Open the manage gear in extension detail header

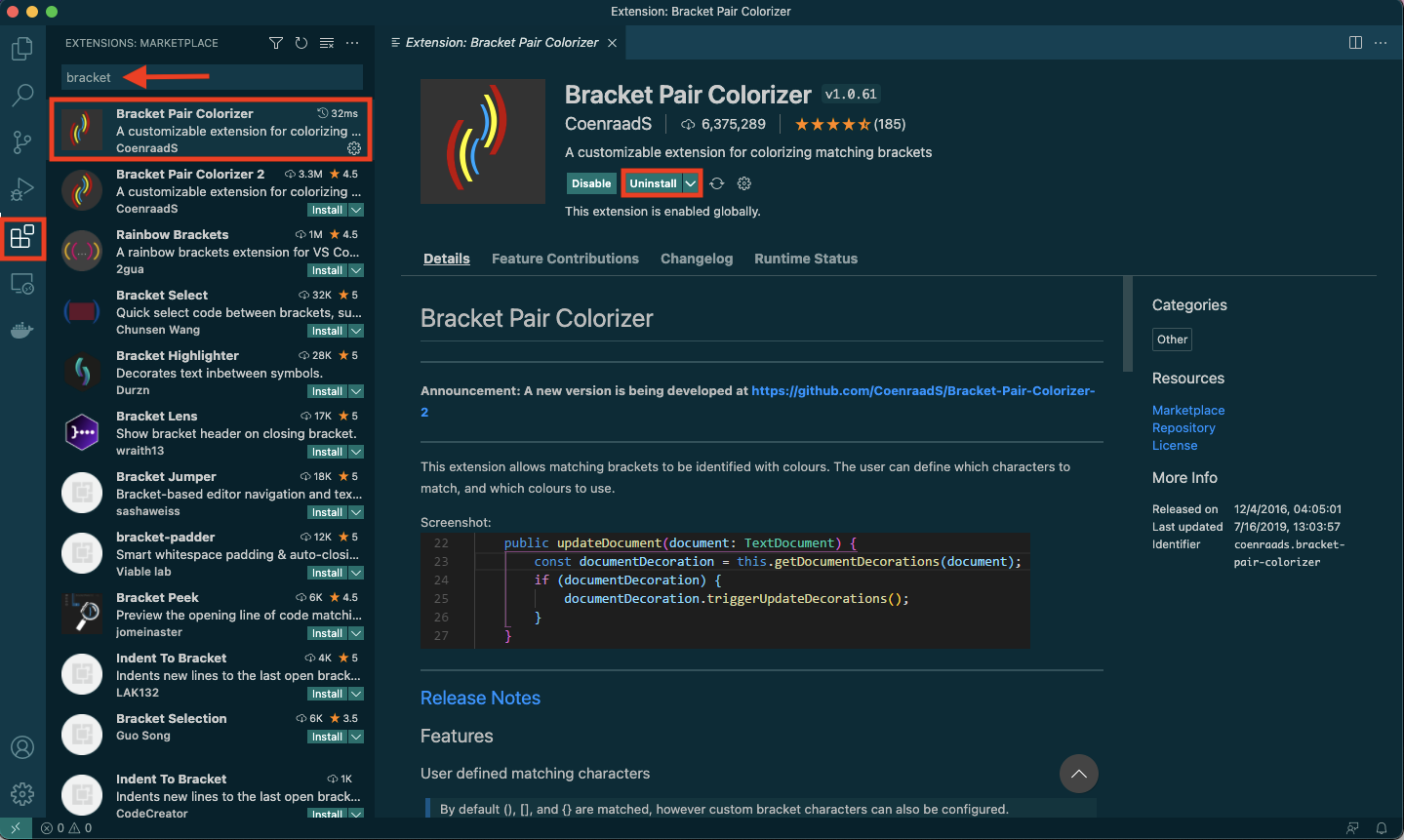(x=744, y=183)
